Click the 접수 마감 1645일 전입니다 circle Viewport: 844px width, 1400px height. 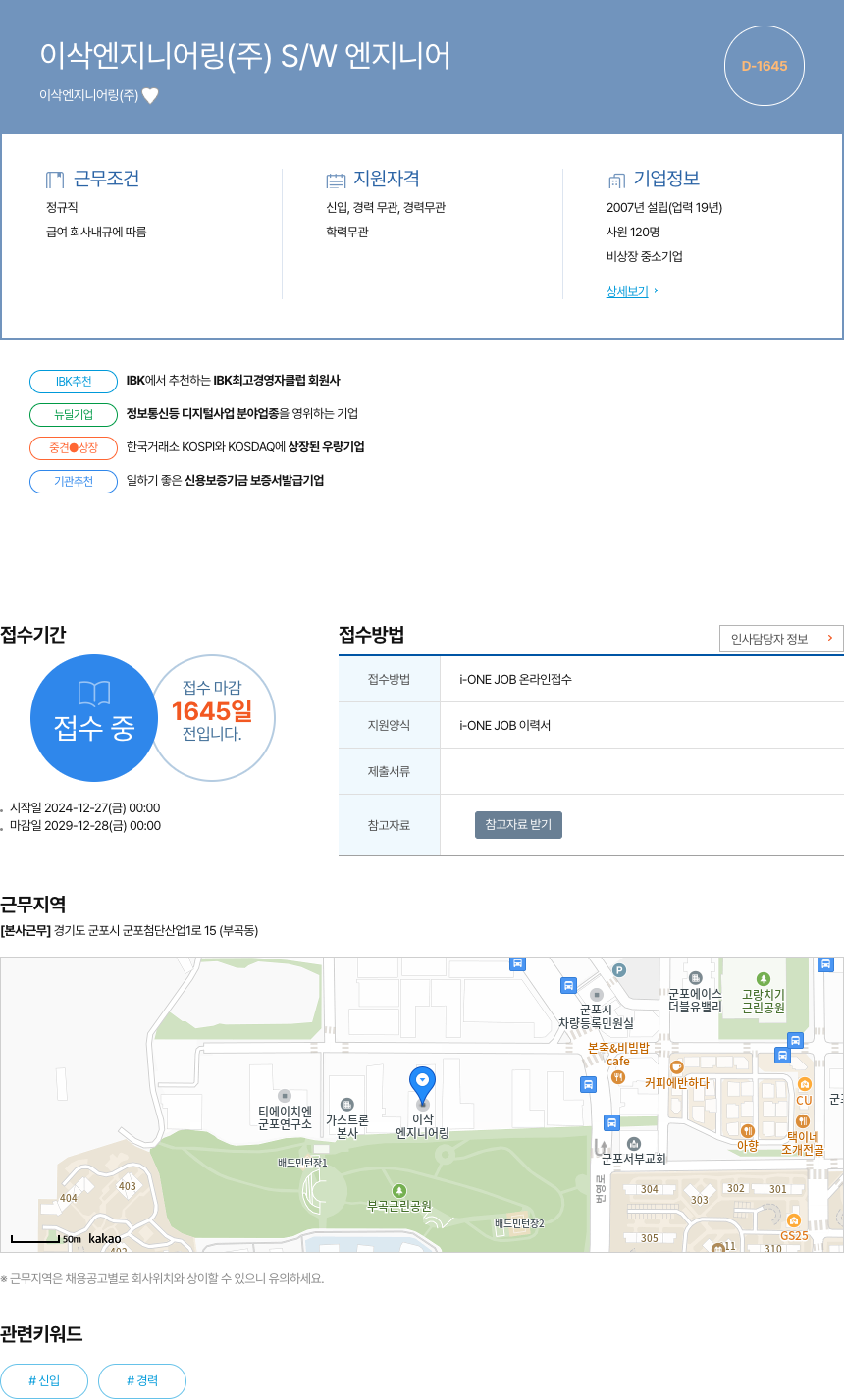pyautogui.click(x=212, y=718)
